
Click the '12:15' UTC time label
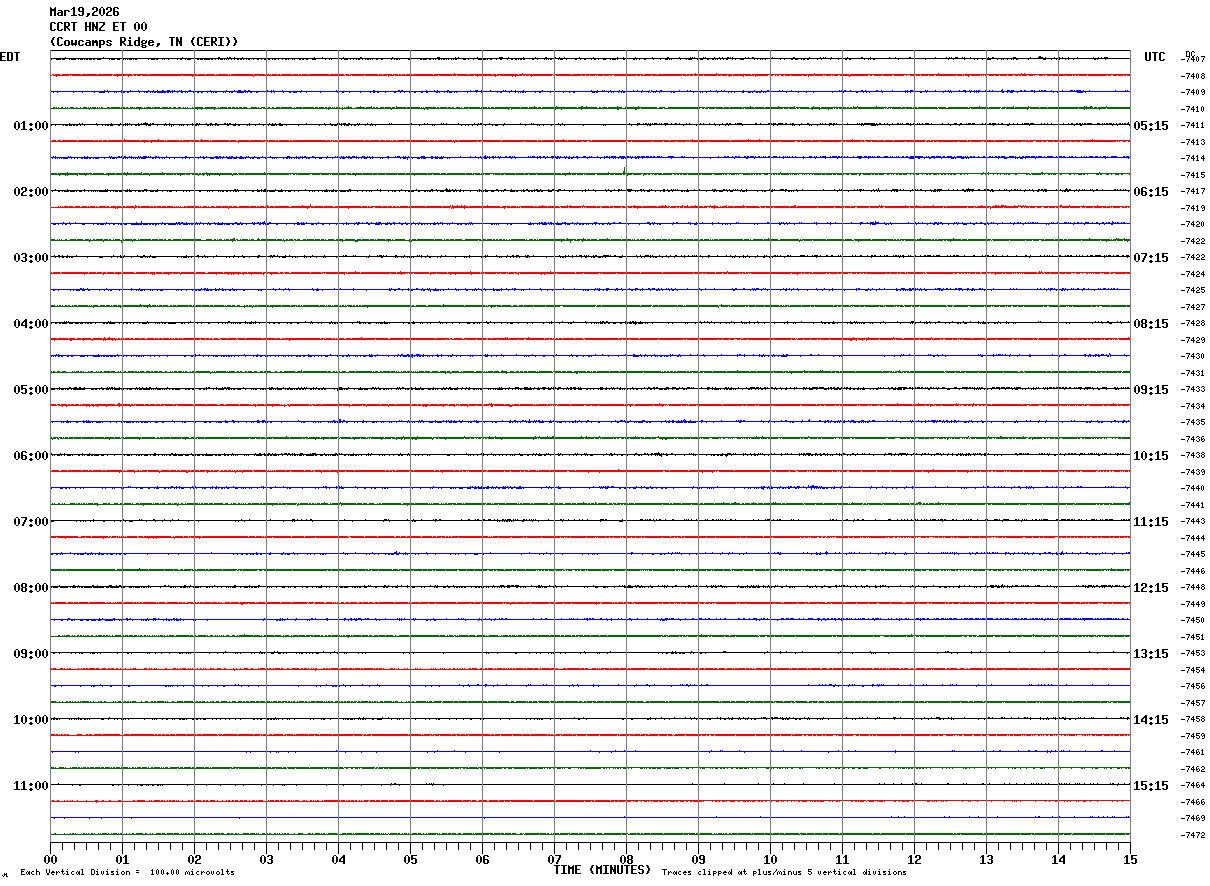click(1151, 588)
